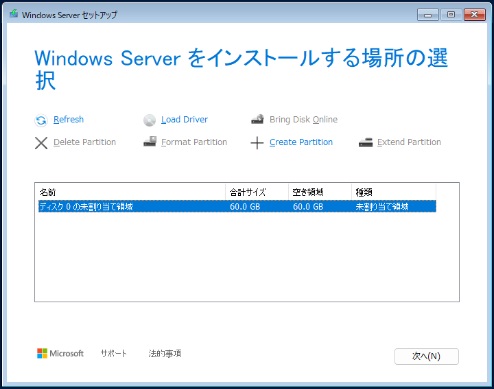Click the Microsoft four-color logo
The height and width of the screenshot is (389, 494).
point(42,353)
